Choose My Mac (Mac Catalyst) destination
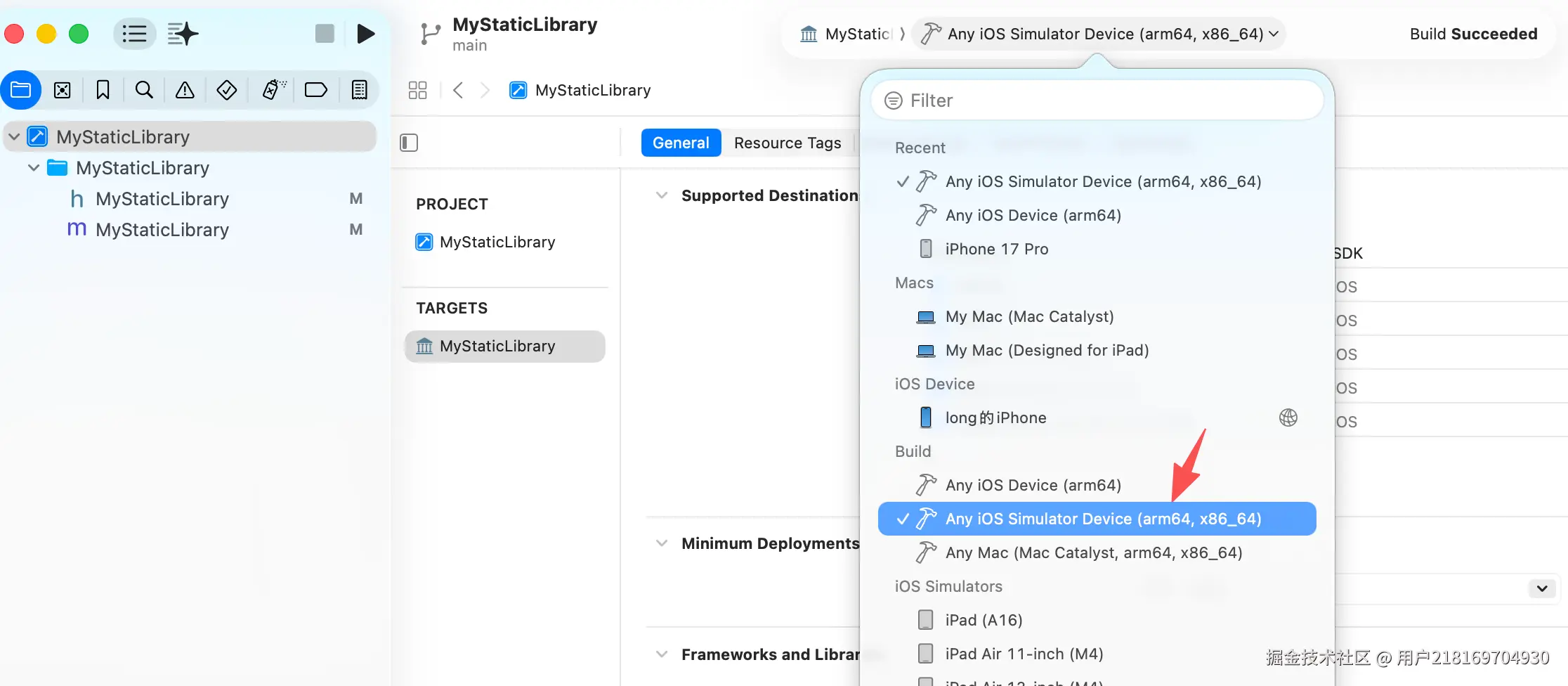 (1097, 316)
